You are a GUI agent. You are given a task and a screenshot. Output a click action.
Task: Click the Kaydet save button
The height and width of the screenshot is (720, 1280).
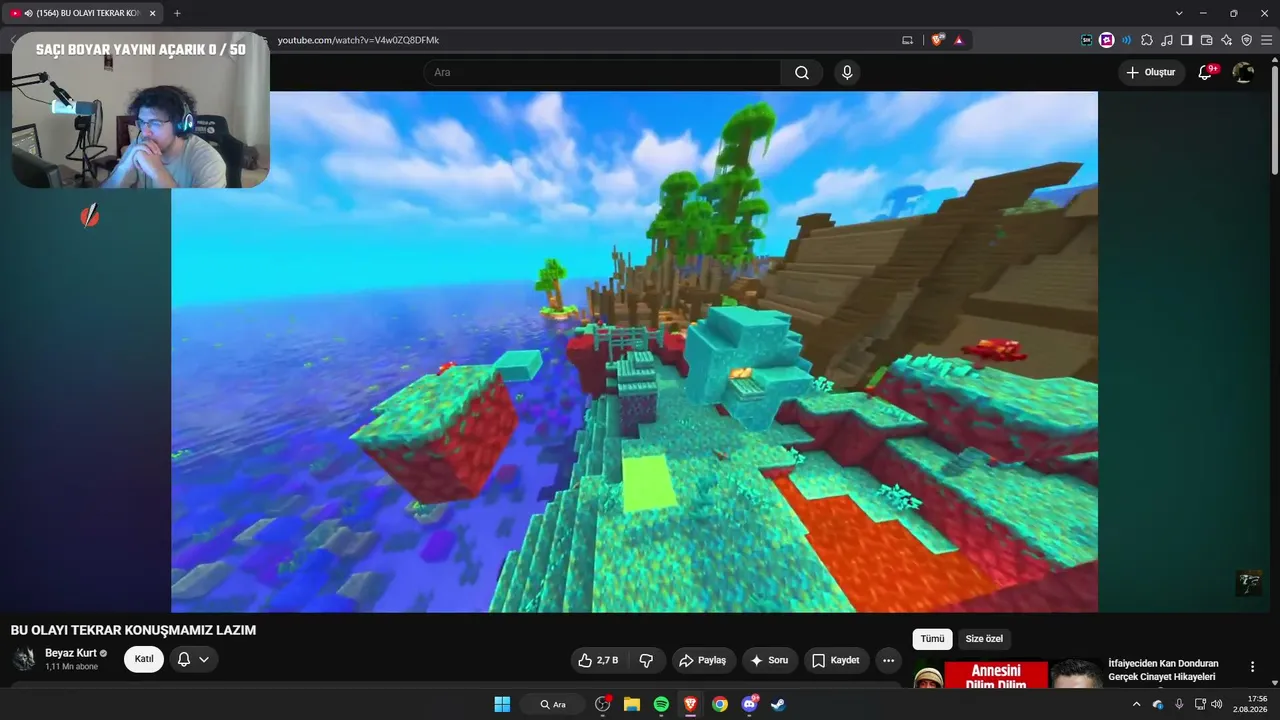pyautogui.click(x=836, y=660)
